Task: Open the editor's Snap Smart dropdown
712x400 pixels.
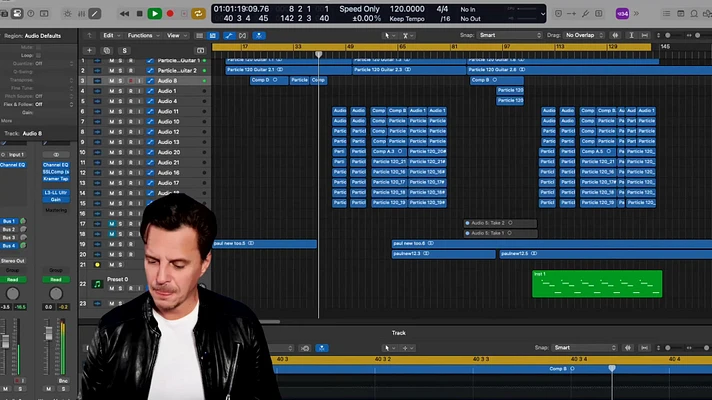Action: click(585, 348)
